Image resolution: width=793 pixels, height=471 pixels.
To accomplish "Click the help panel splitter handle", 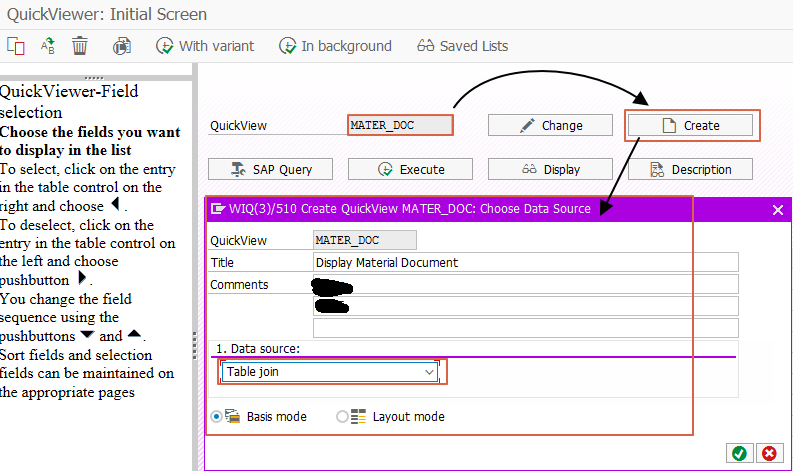I will point(195,345).
